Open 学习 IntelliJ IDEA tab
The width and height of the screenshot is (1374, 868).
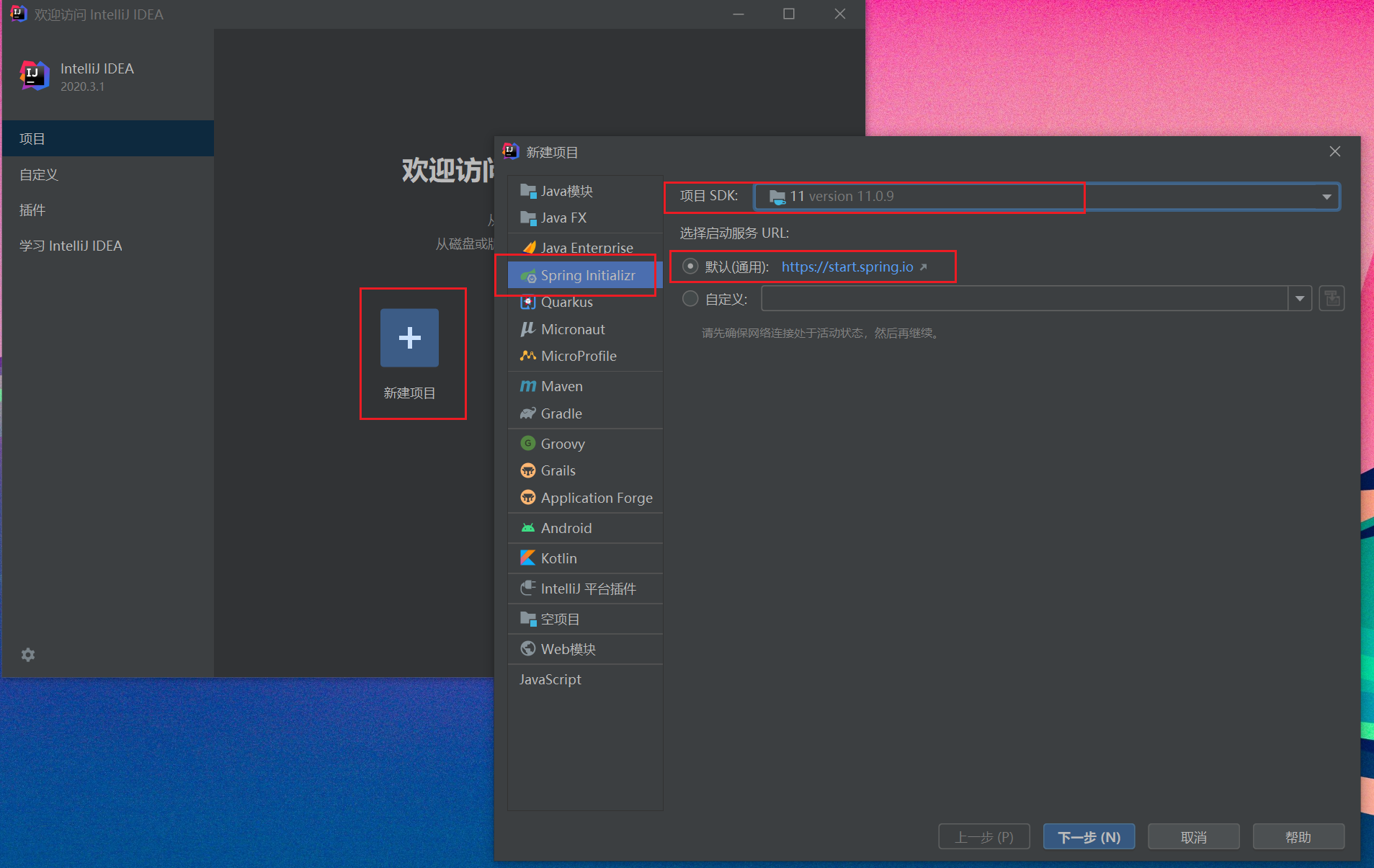click(108, 246)
